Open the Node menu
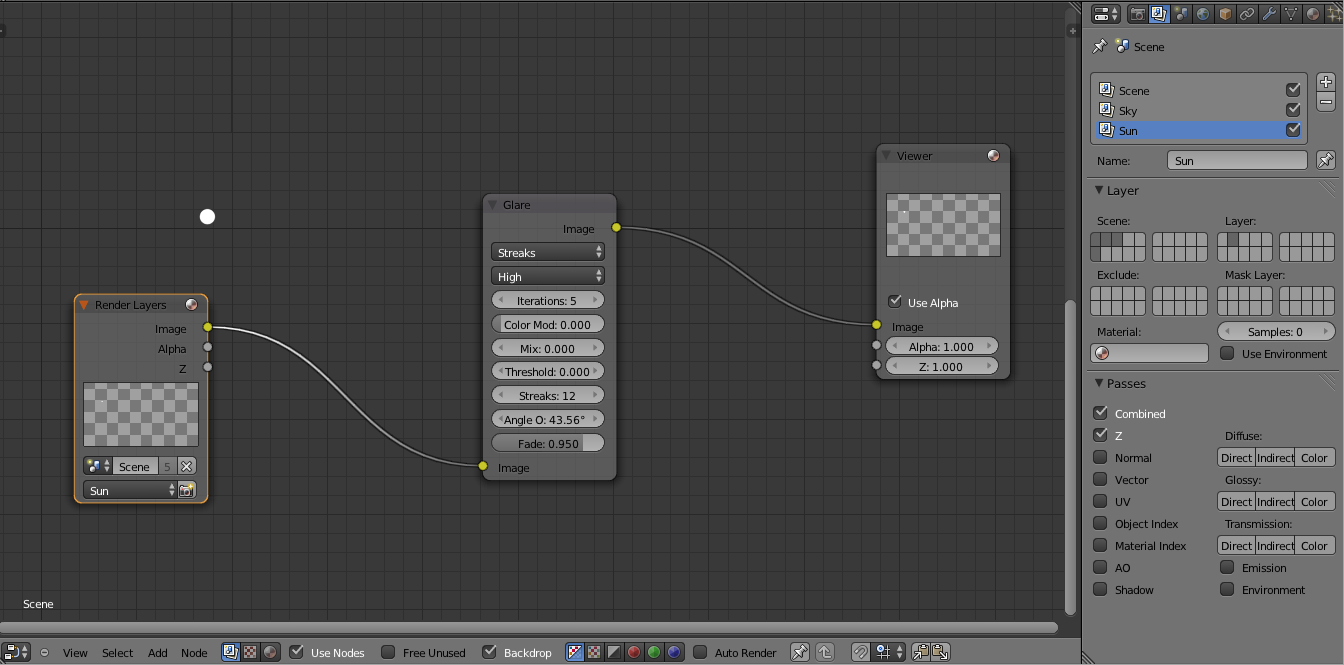Image resolution: width=1344 pixels, height=665 pixels. [x=194, y=652]
